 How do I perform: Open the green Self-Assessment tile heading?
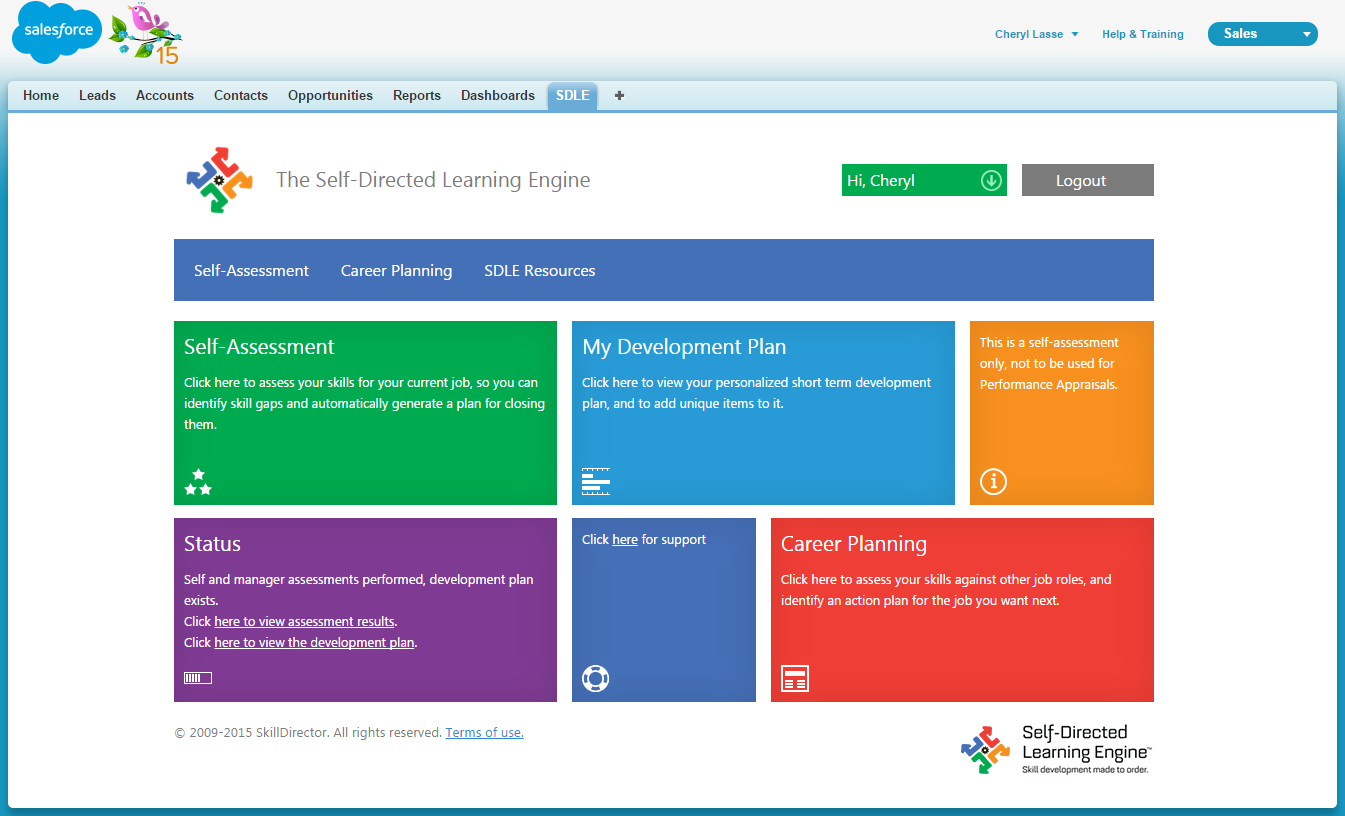coord(259,347)
